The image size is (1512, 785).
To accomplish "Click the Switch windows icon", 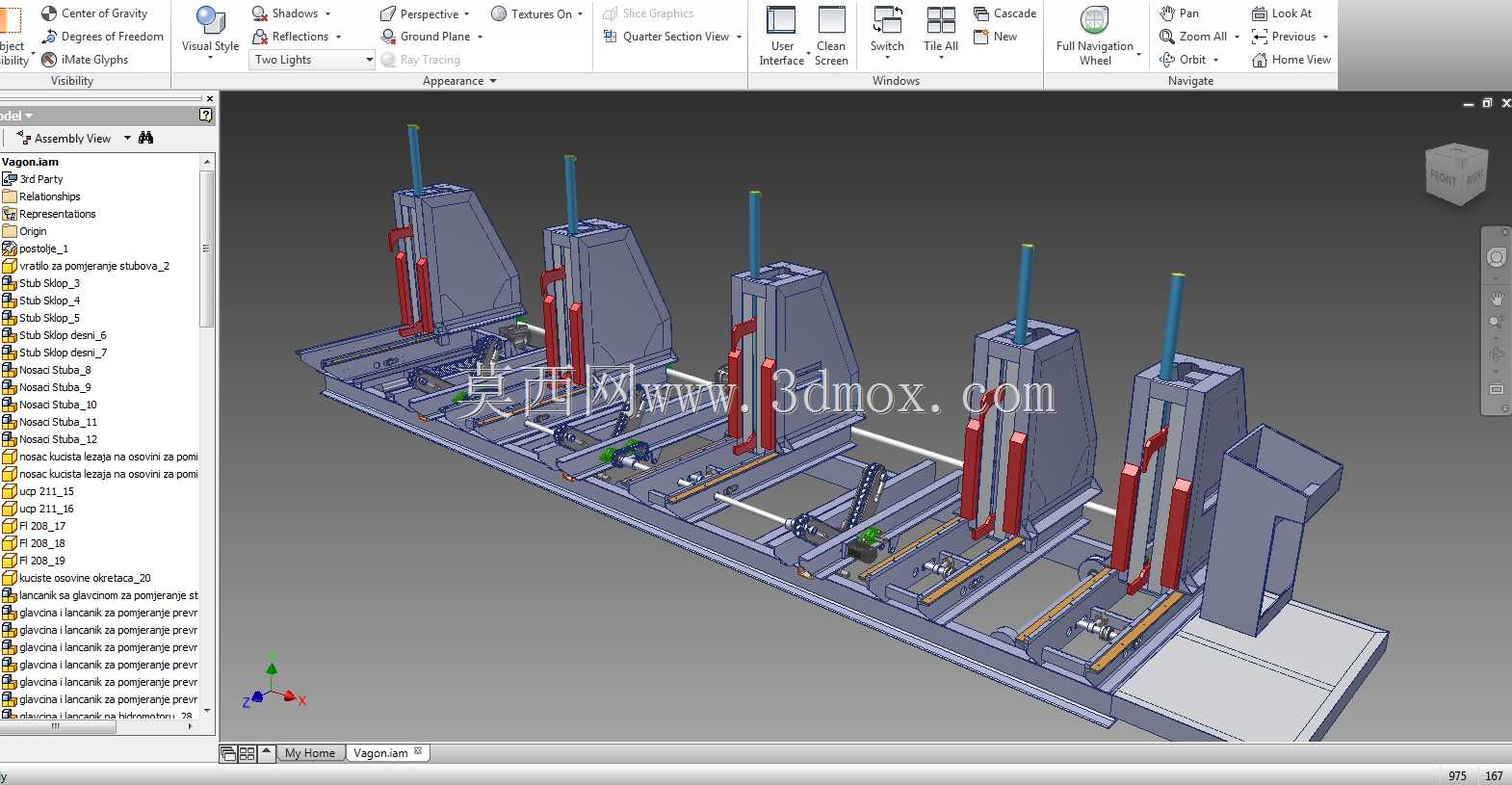I will [887, 19].
